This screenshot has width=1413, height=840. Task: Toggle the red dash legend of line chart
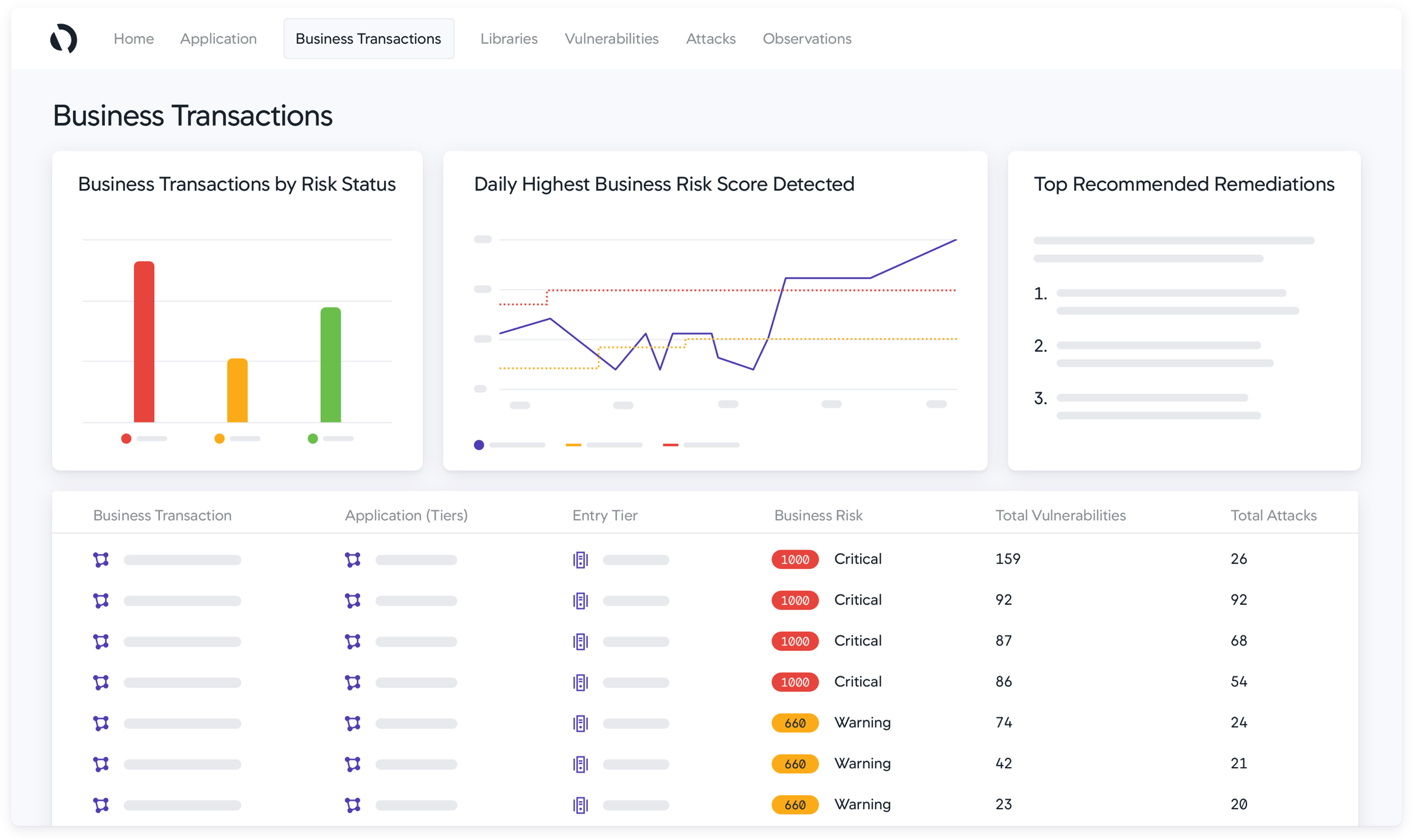point(670,445)
